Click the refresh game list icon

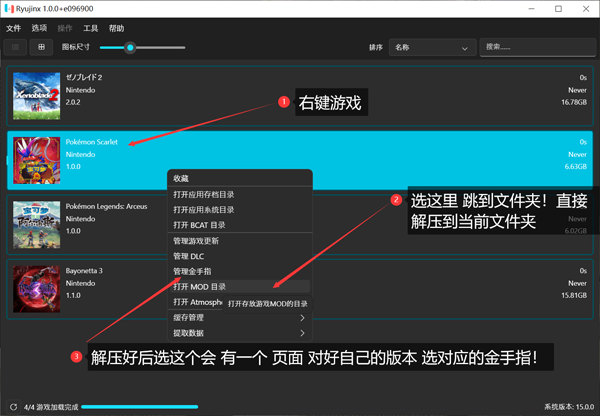click(x=13, y=407)
